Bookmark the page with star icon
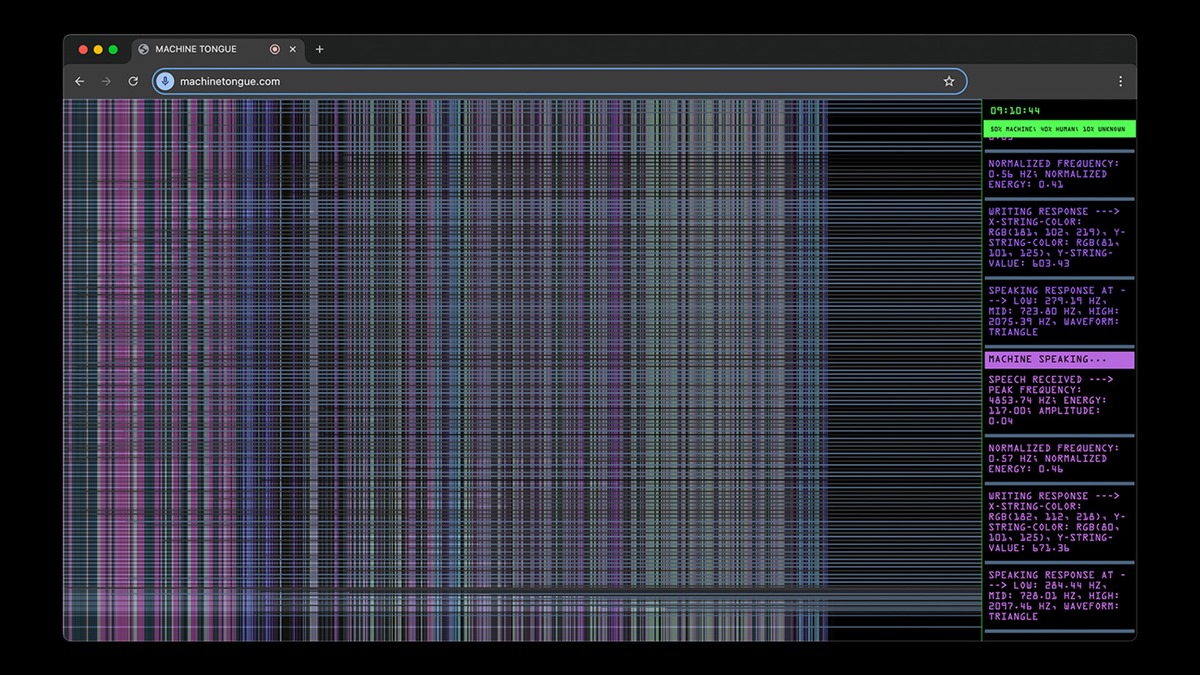This screenshot has width=1200, height=675. coord(949,81)
